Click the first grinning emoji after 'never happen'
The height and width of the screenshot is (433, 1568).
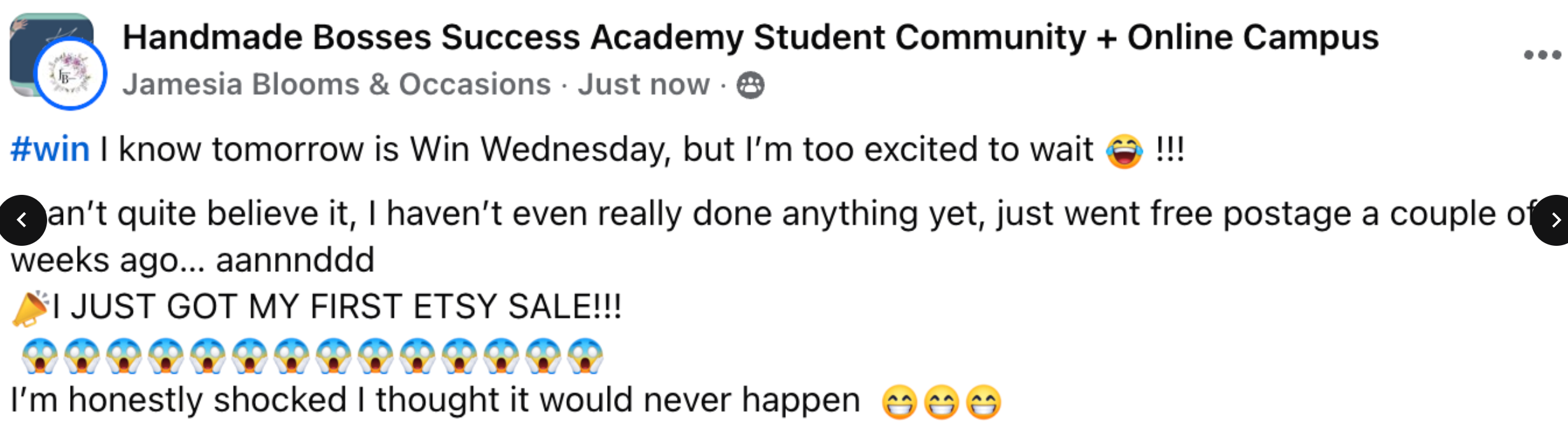click(x=899, y=402)
